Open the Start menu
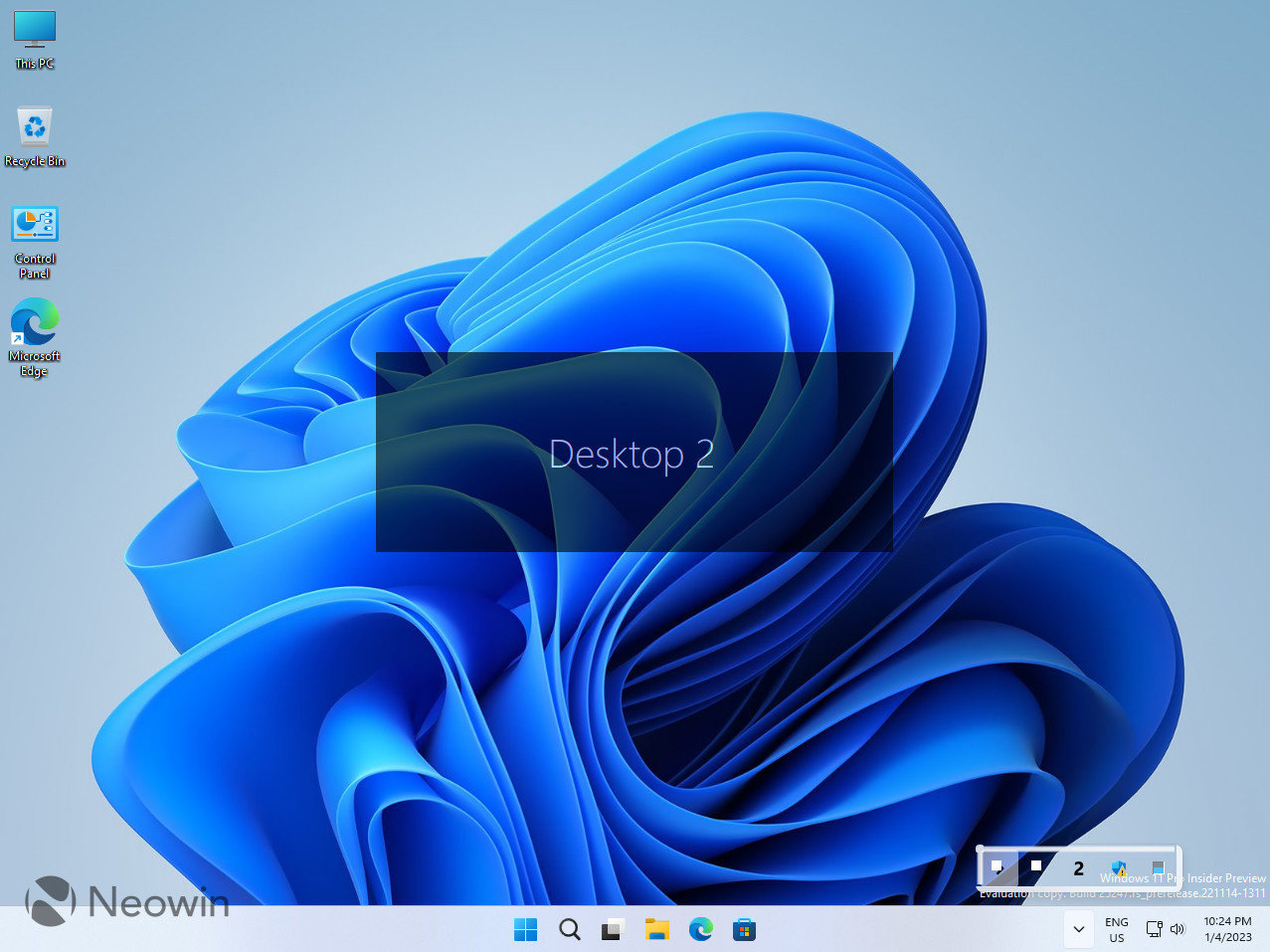 coord(525,929)
